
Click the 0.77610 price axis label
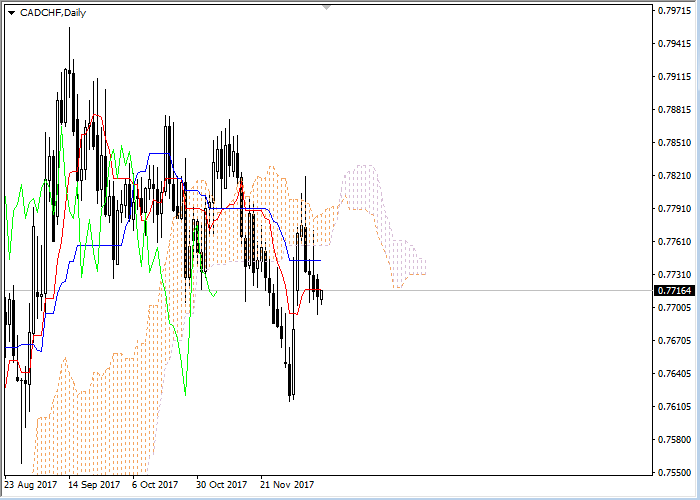click(675, 242)
